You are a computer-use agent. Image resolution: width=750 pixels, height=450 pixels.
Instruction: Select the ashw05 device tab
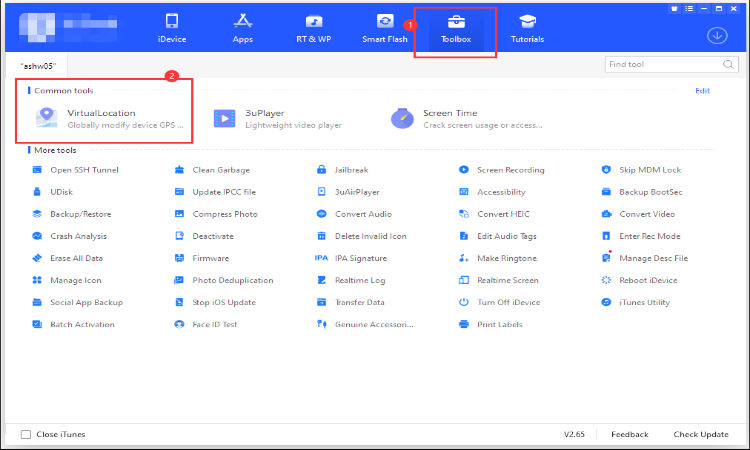[38, 66]
